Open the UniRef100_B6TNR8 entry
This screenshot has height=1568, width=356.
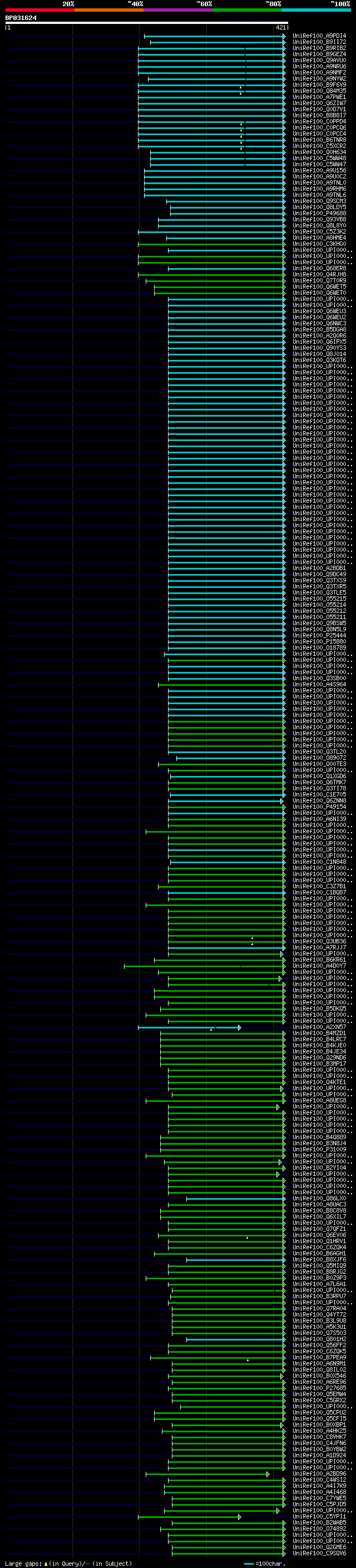click(x=319, y=140)
